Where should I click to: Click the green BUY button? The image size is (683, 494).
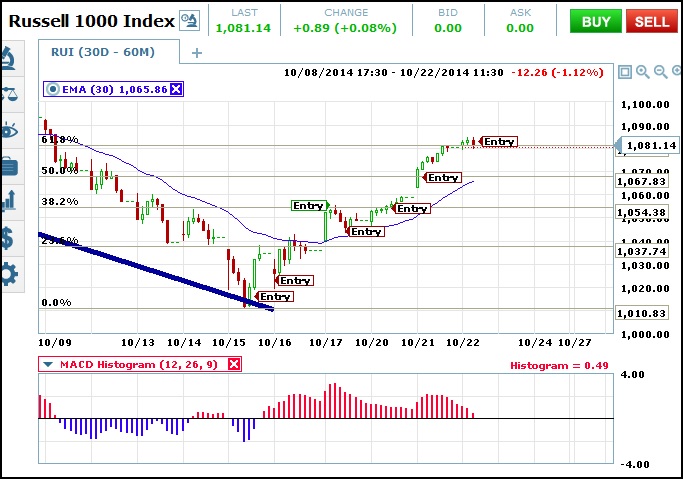point(595,21)
